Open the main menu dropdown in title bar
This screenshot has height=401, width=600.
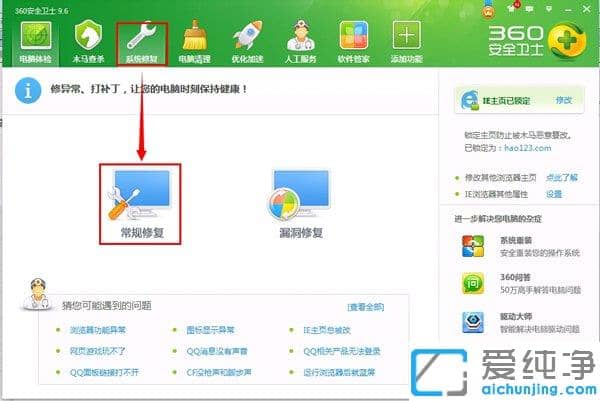click(x=549, y=8)
